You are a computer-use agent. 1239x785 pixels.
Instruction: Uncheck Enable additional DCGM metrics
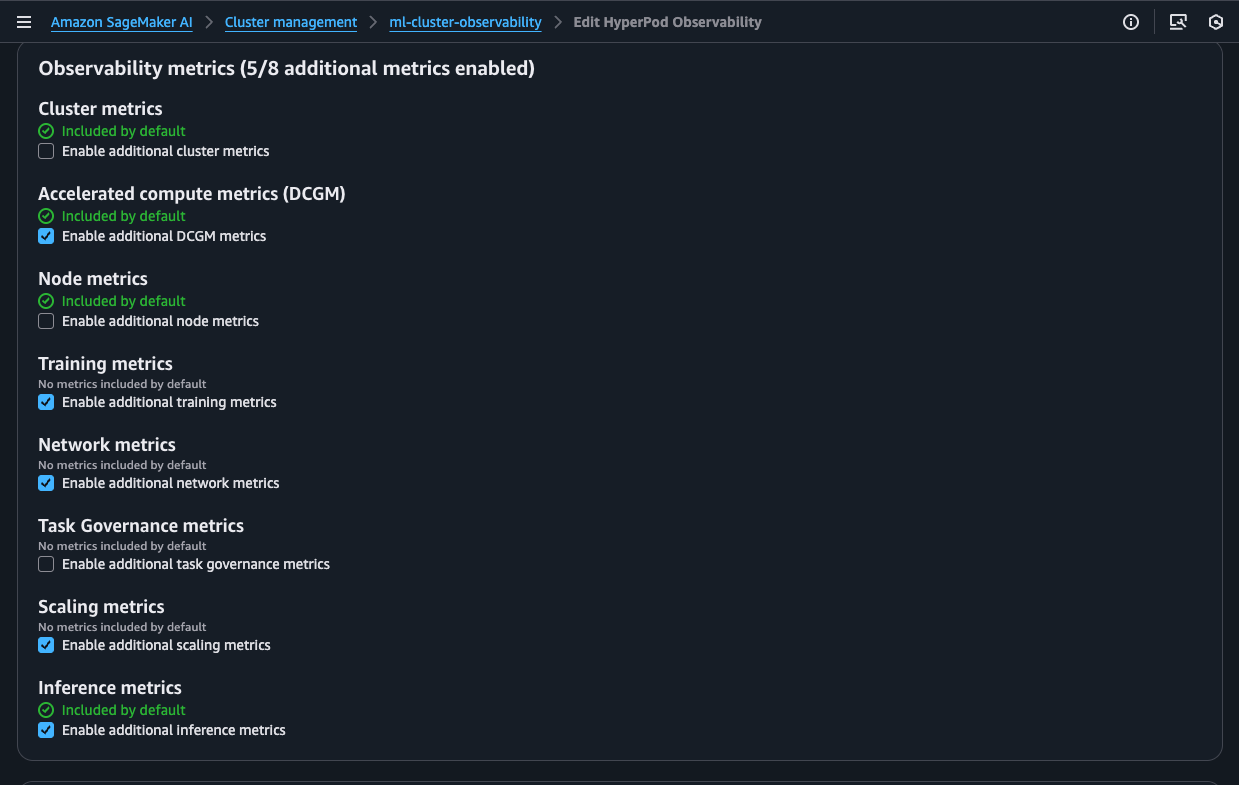pos(46,236)
